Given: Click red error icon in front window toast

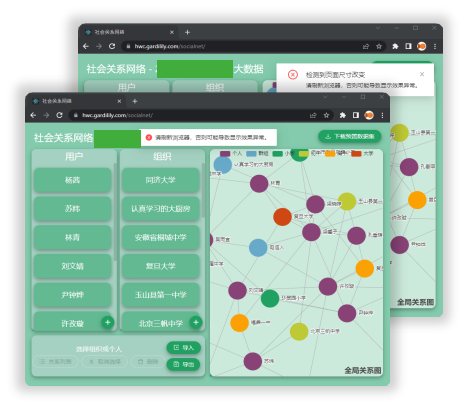Looking at the screenshot, I should (x=149, y=137).
